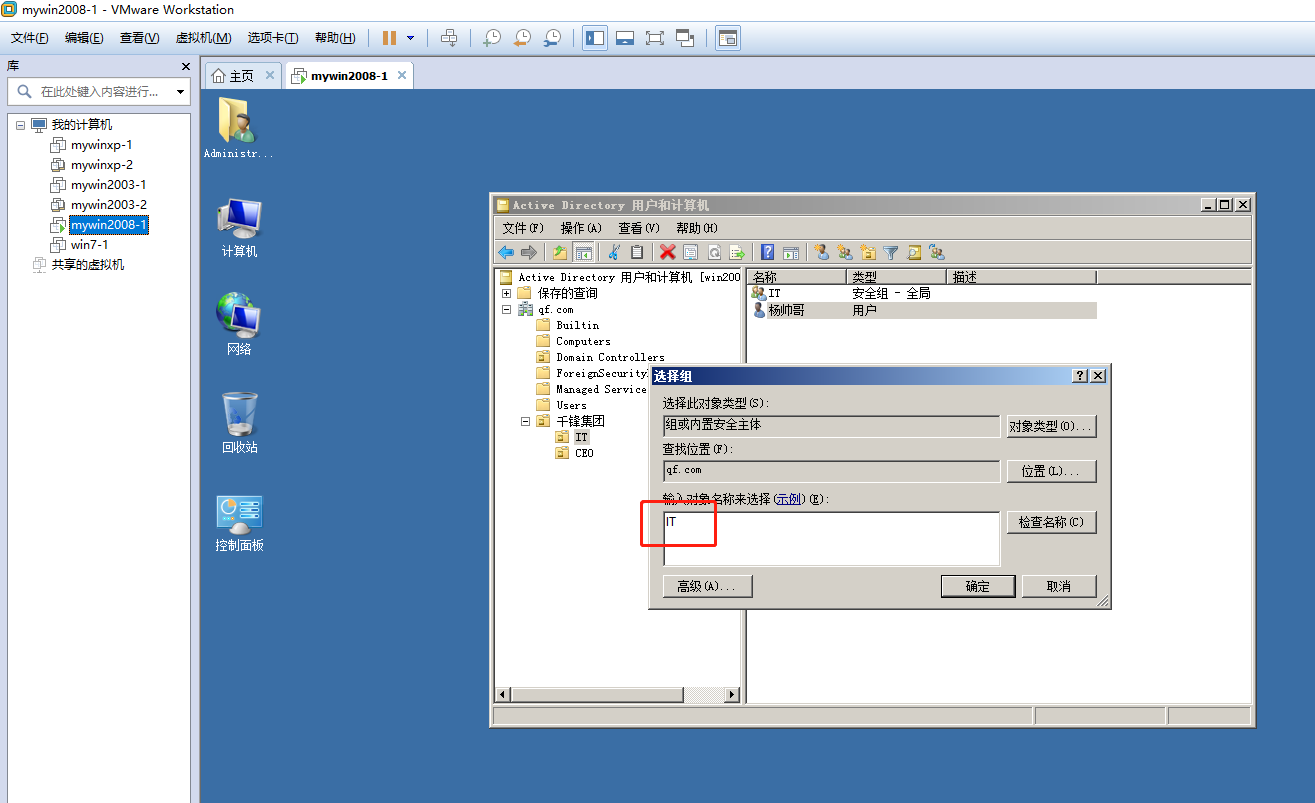Open library search dropdown arrow
1315x803 pixels.
181,92
